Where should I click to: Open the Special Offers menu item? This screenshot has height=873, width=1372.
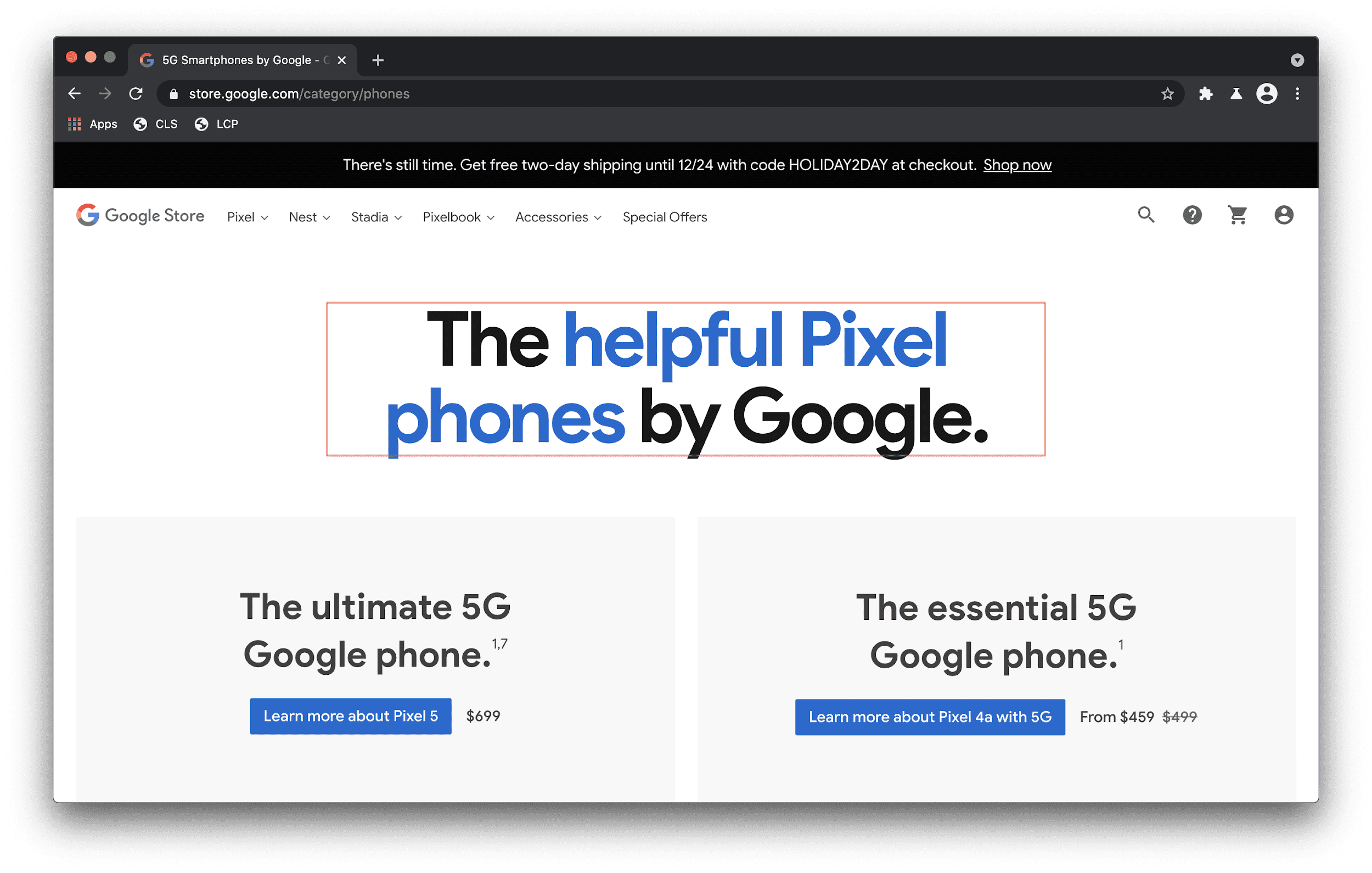[x=664, y=216]
